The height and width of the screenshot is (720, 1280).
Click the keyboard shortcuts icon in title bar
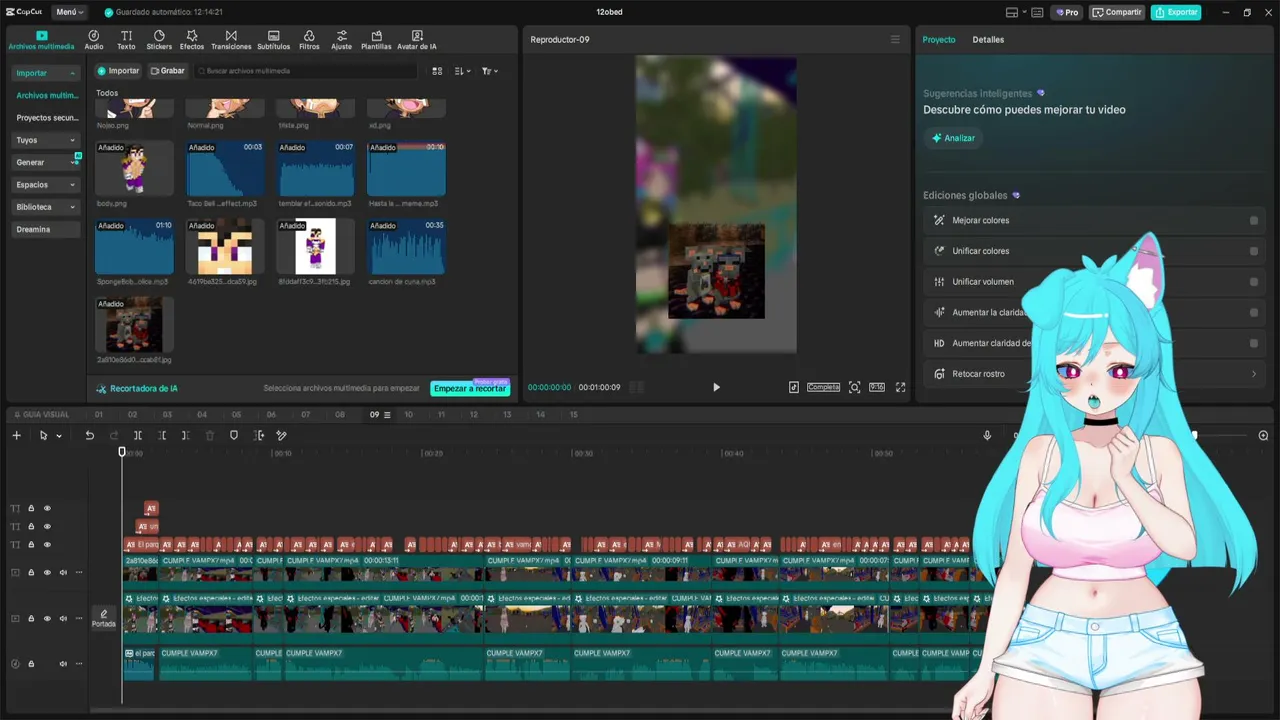1037,12
